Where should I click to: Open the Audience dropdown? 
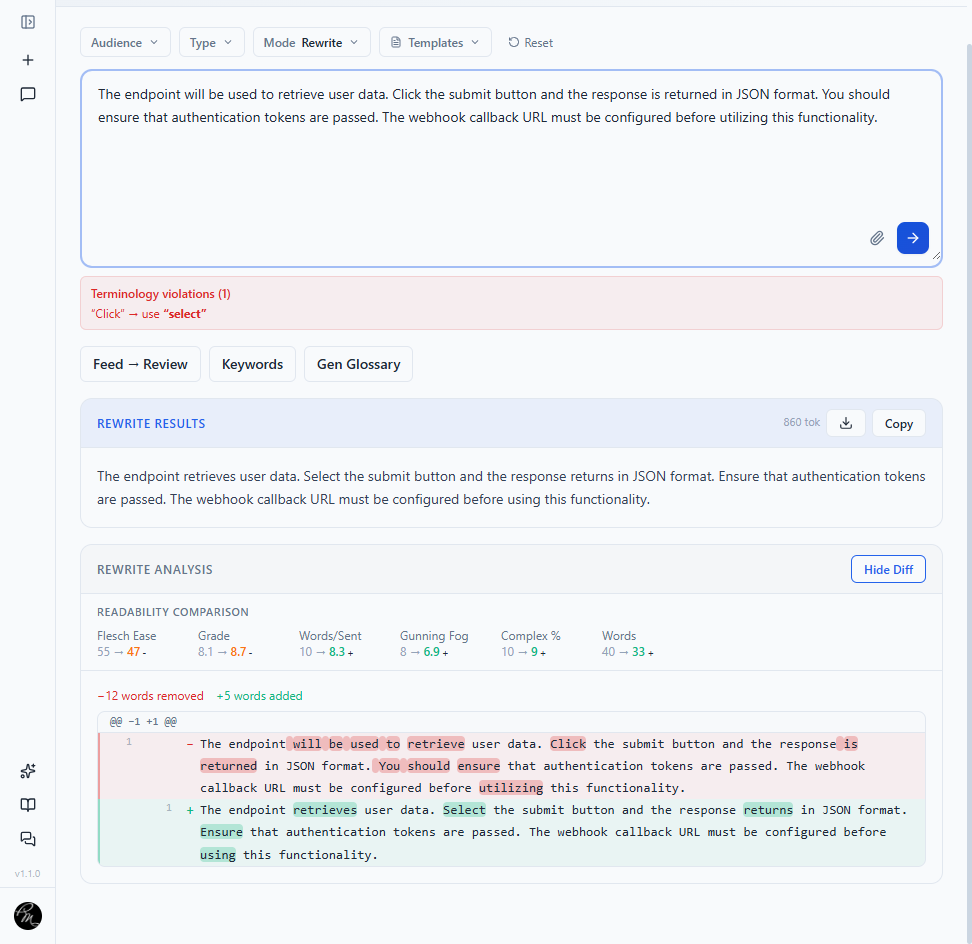(125, 43)
